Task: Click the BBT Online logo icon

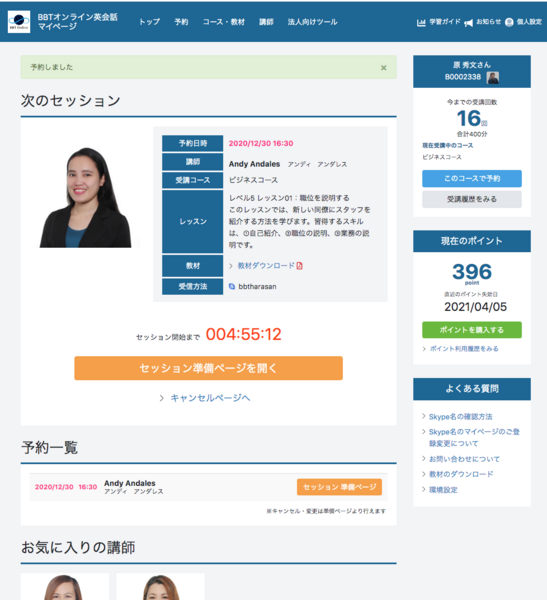Action: pyautogui.click(x=19, y=21)
